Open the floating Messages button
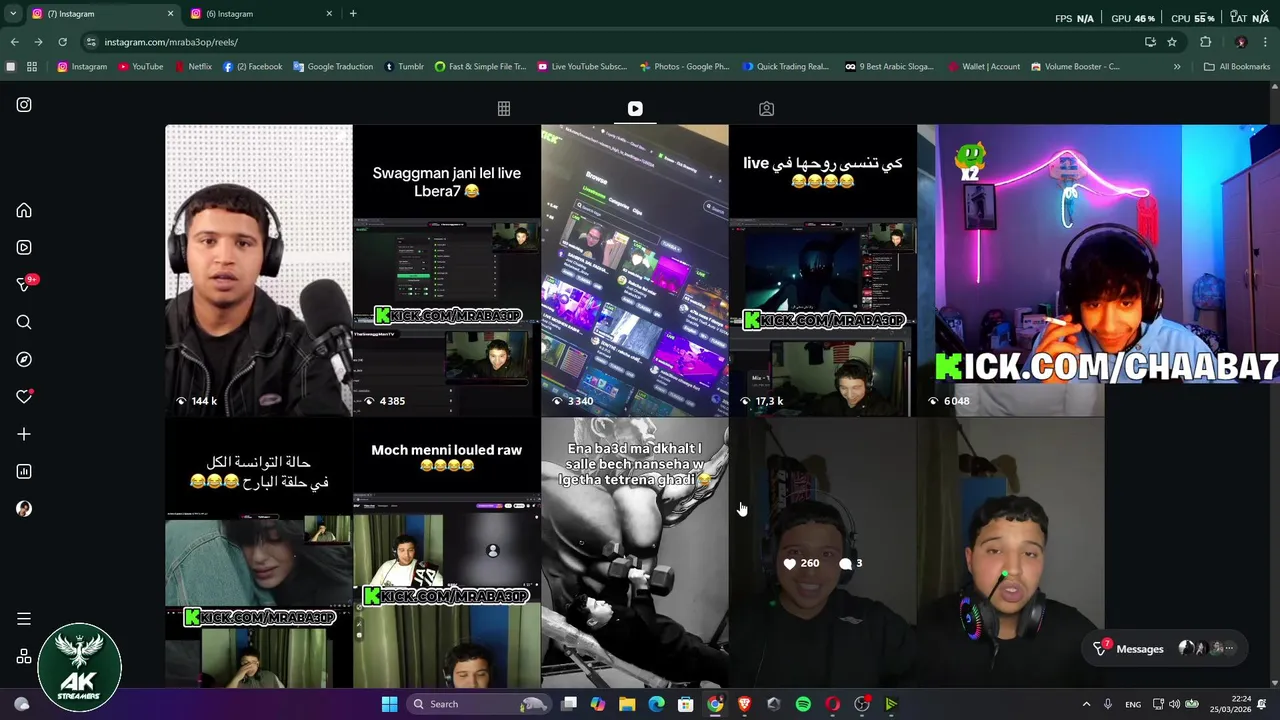 pos(1166,649)
